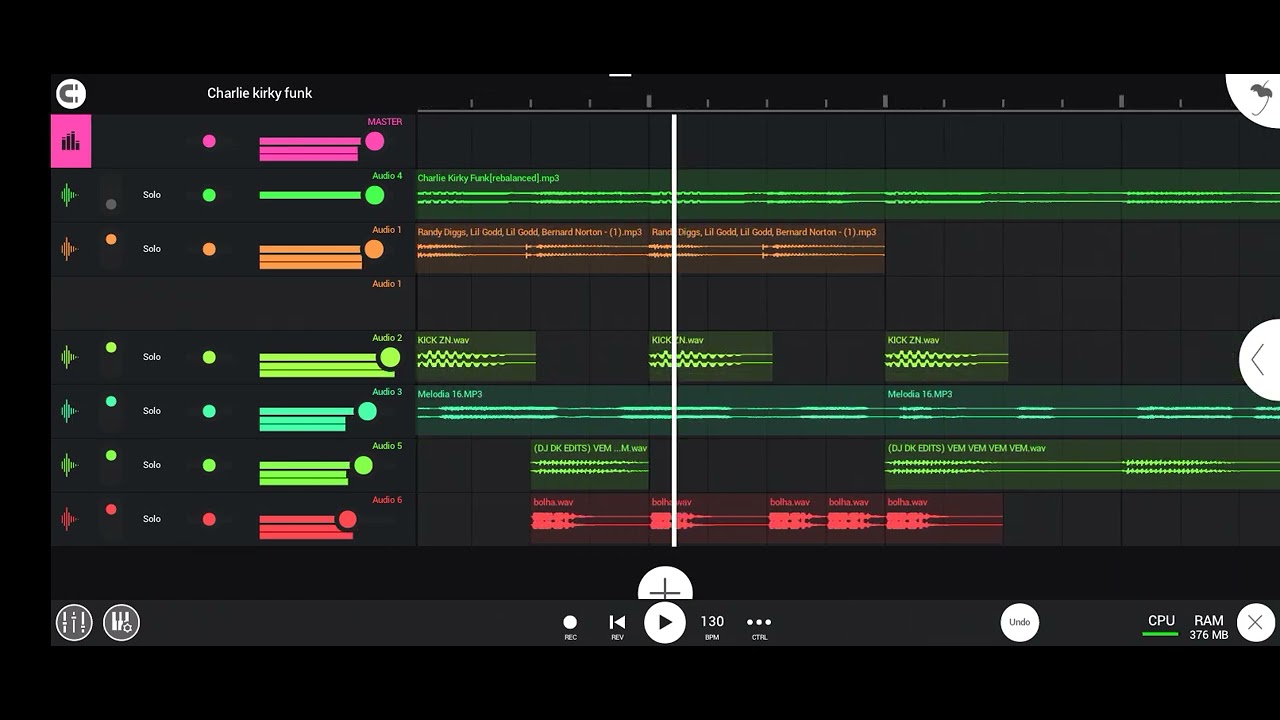Solo the Audio 5 track
The width and height of the screenshot is (1280, 720).
point(151,465)
